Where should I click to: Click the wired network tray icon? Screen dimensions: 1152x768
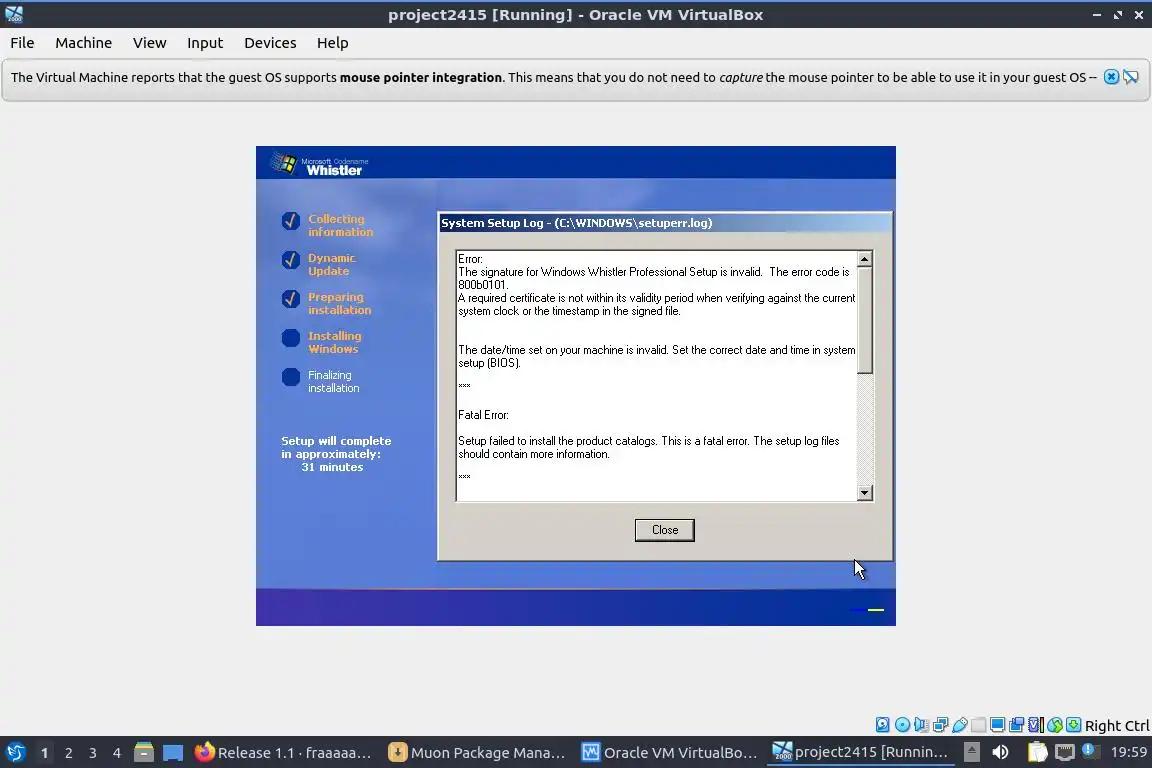(1065, 752)
